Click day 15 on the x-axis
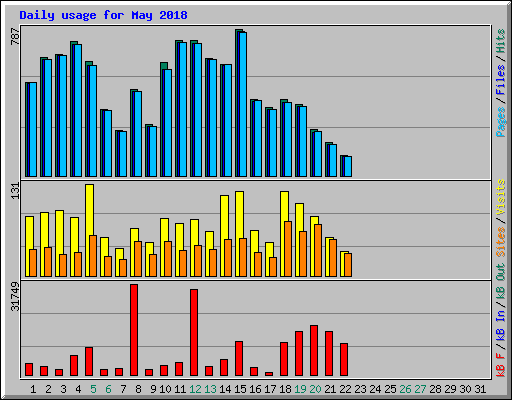 (240, 389)
